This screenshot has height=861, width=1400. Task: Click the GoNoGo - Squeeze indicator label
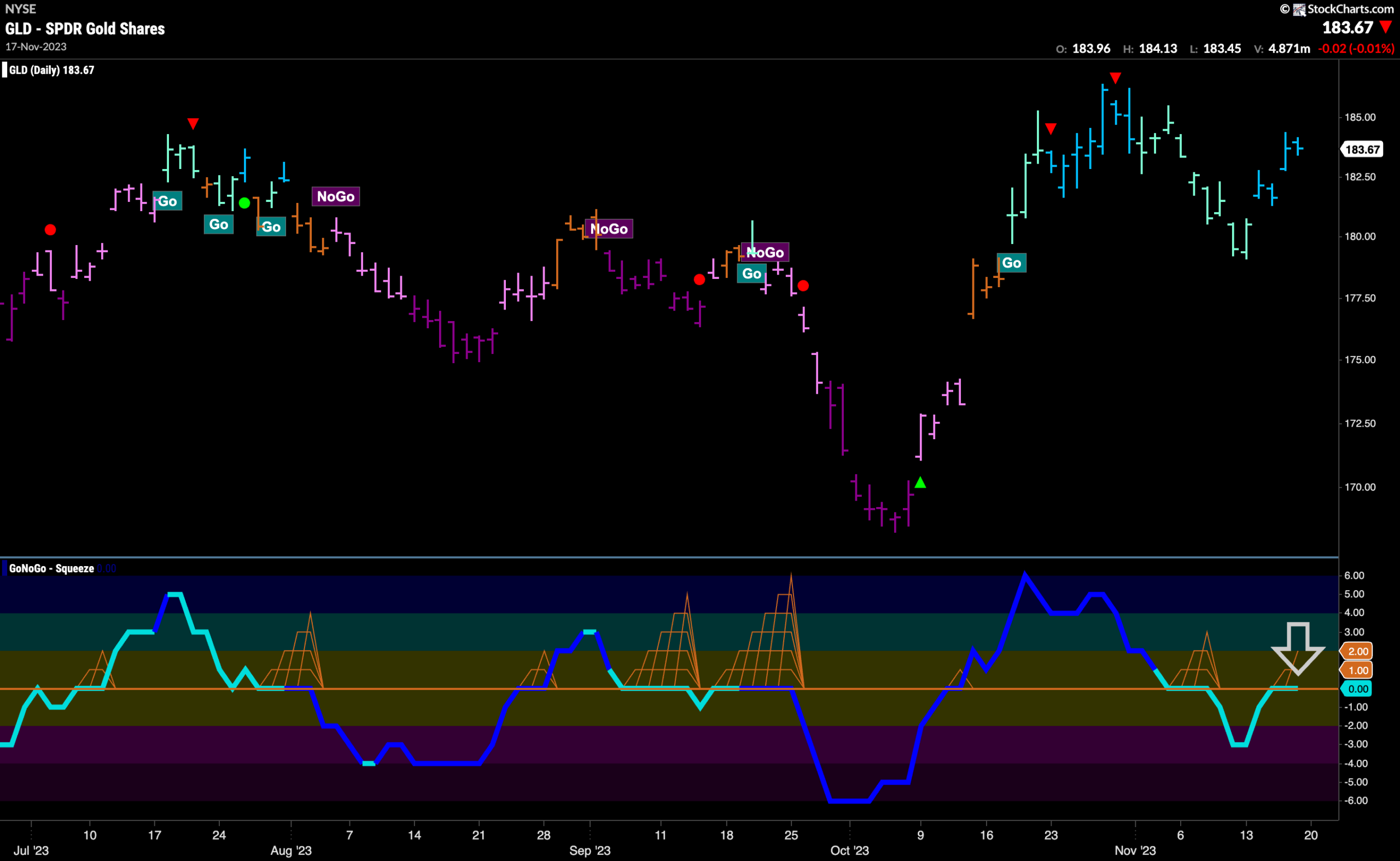click(x=51, y=568)
